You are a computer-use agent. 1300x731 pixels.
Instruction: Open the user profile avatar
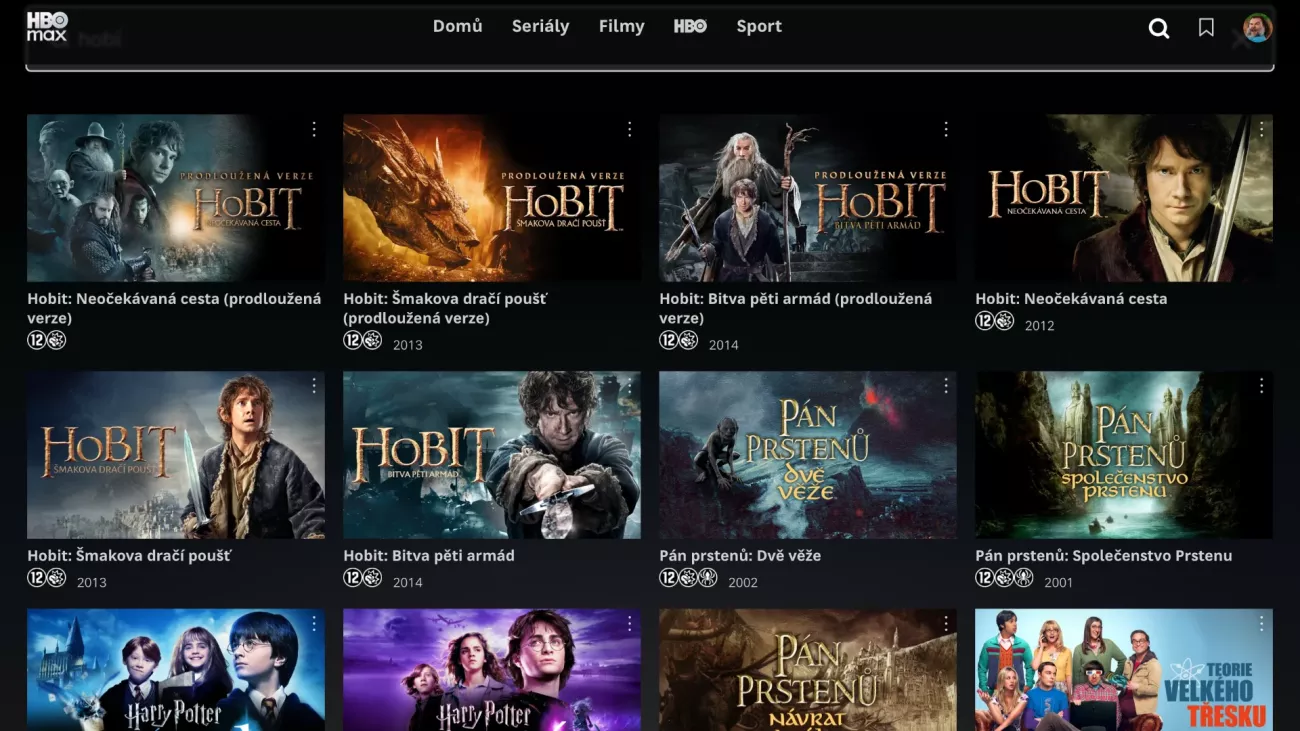tap(1256, 28)
